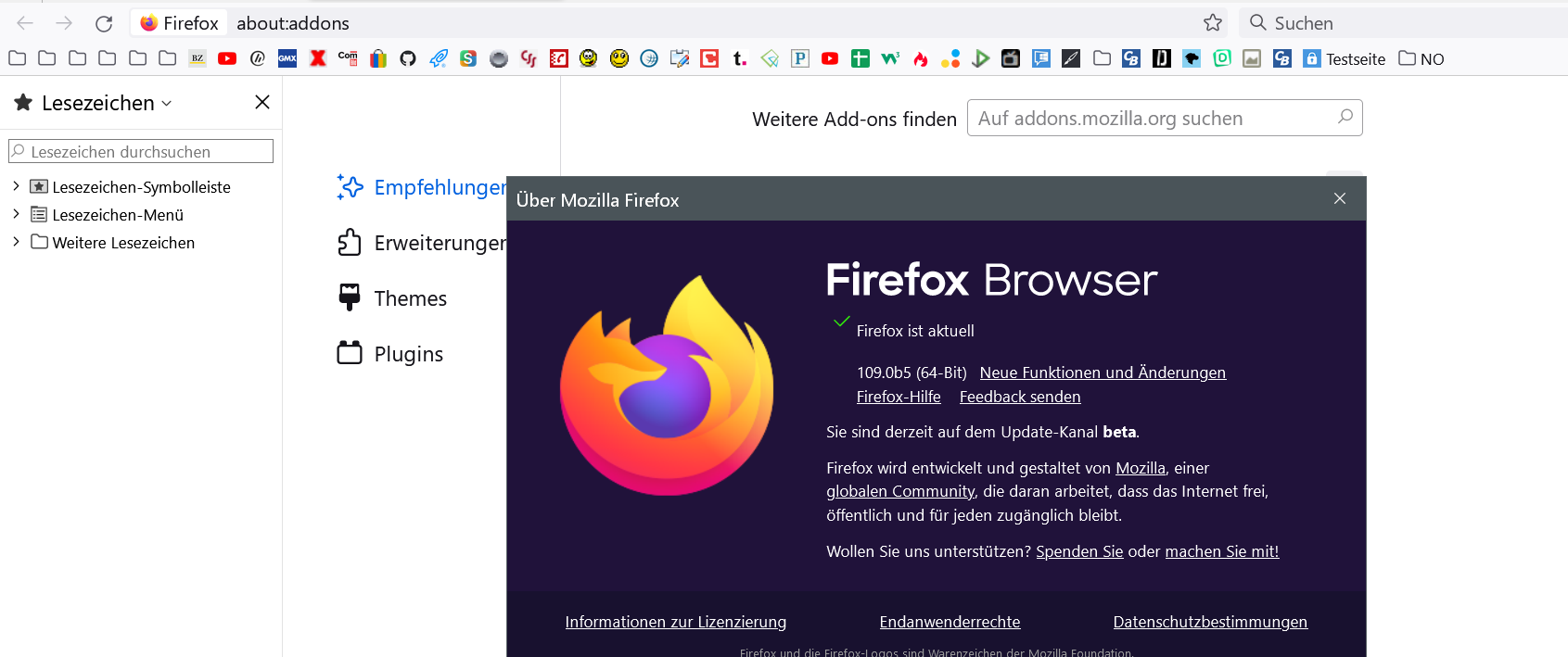Expand the Lesezeichen-Symbolleiste tree node
1568x657 pixels.
point(16,186)
